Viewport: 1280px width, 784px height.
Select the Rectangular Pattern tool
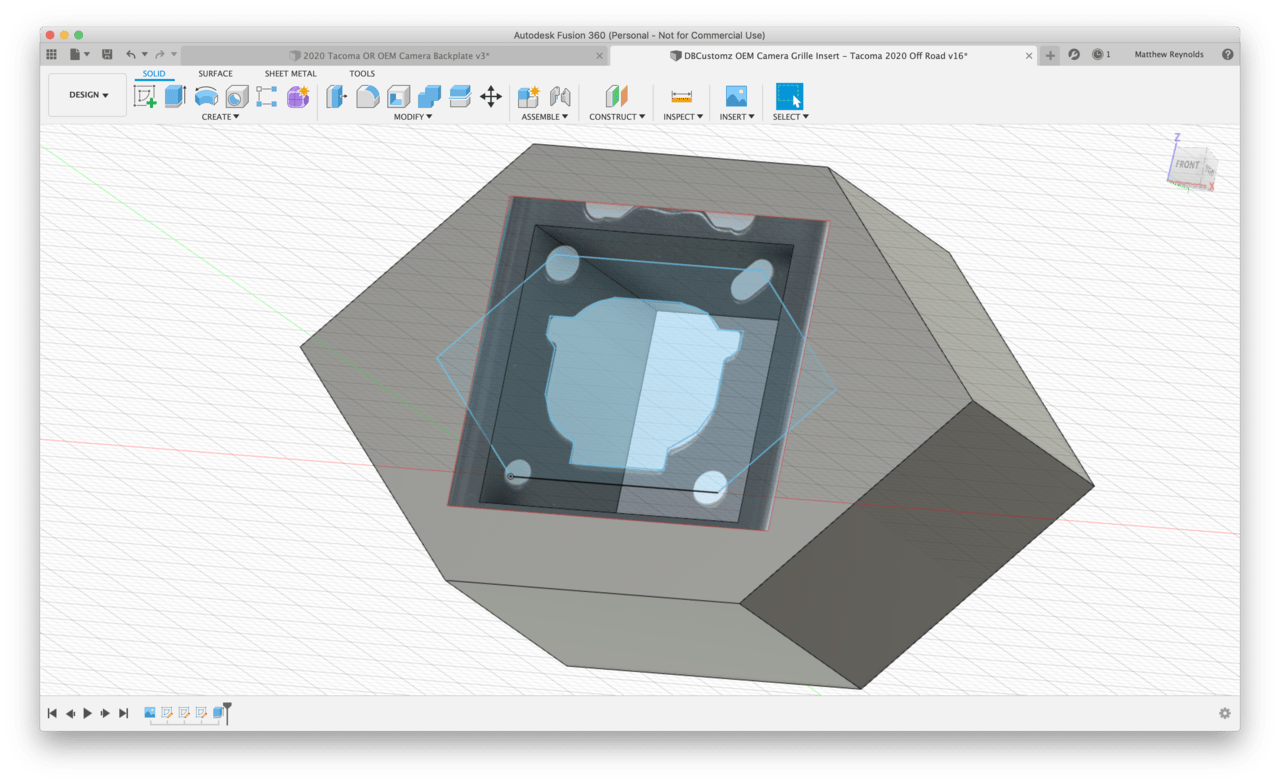[x=267, y=96]
